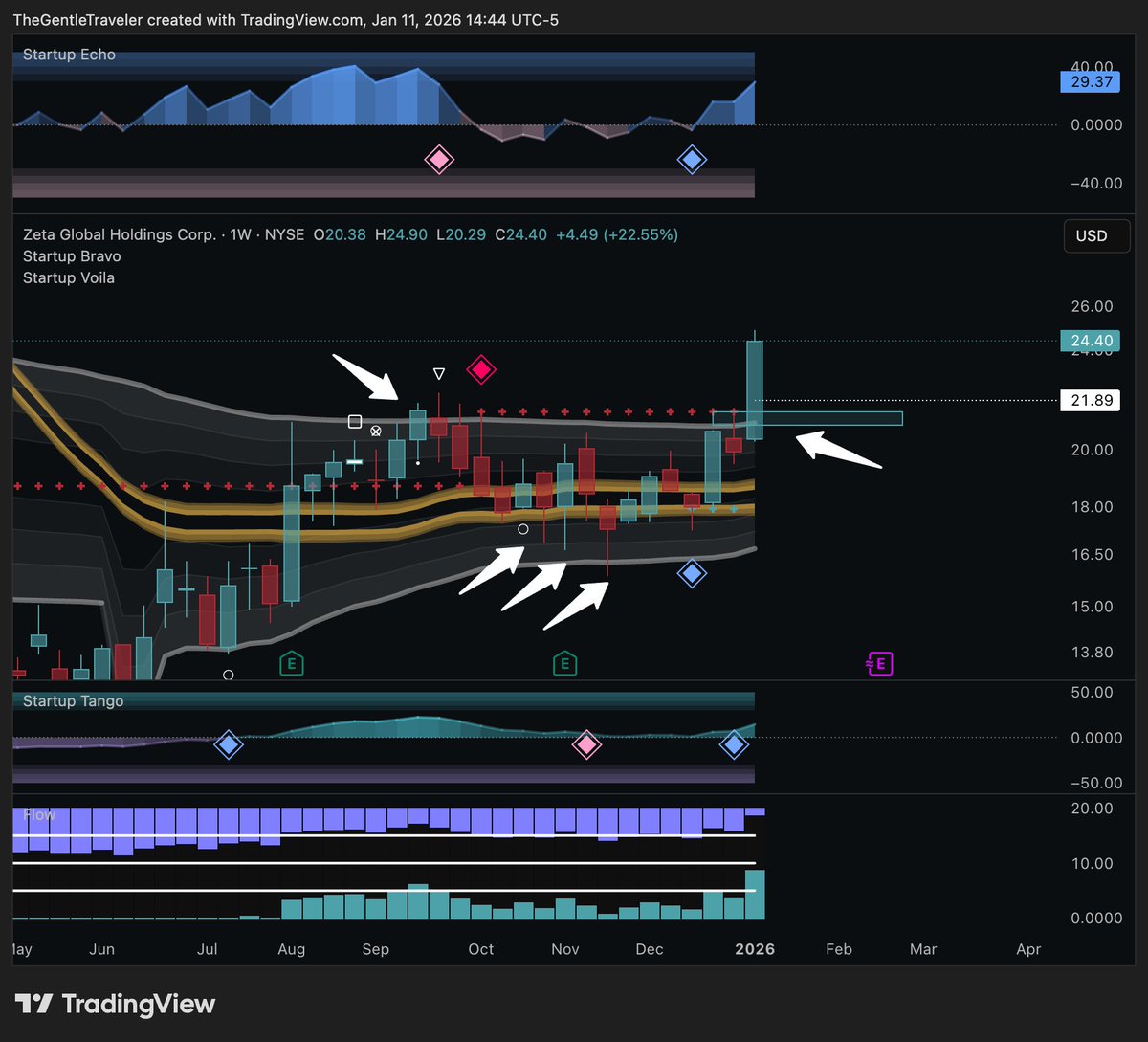Expand the Startup Bravo indicator legend
The width and height of the screenshot is (1148, 1042).
[72, 256]
